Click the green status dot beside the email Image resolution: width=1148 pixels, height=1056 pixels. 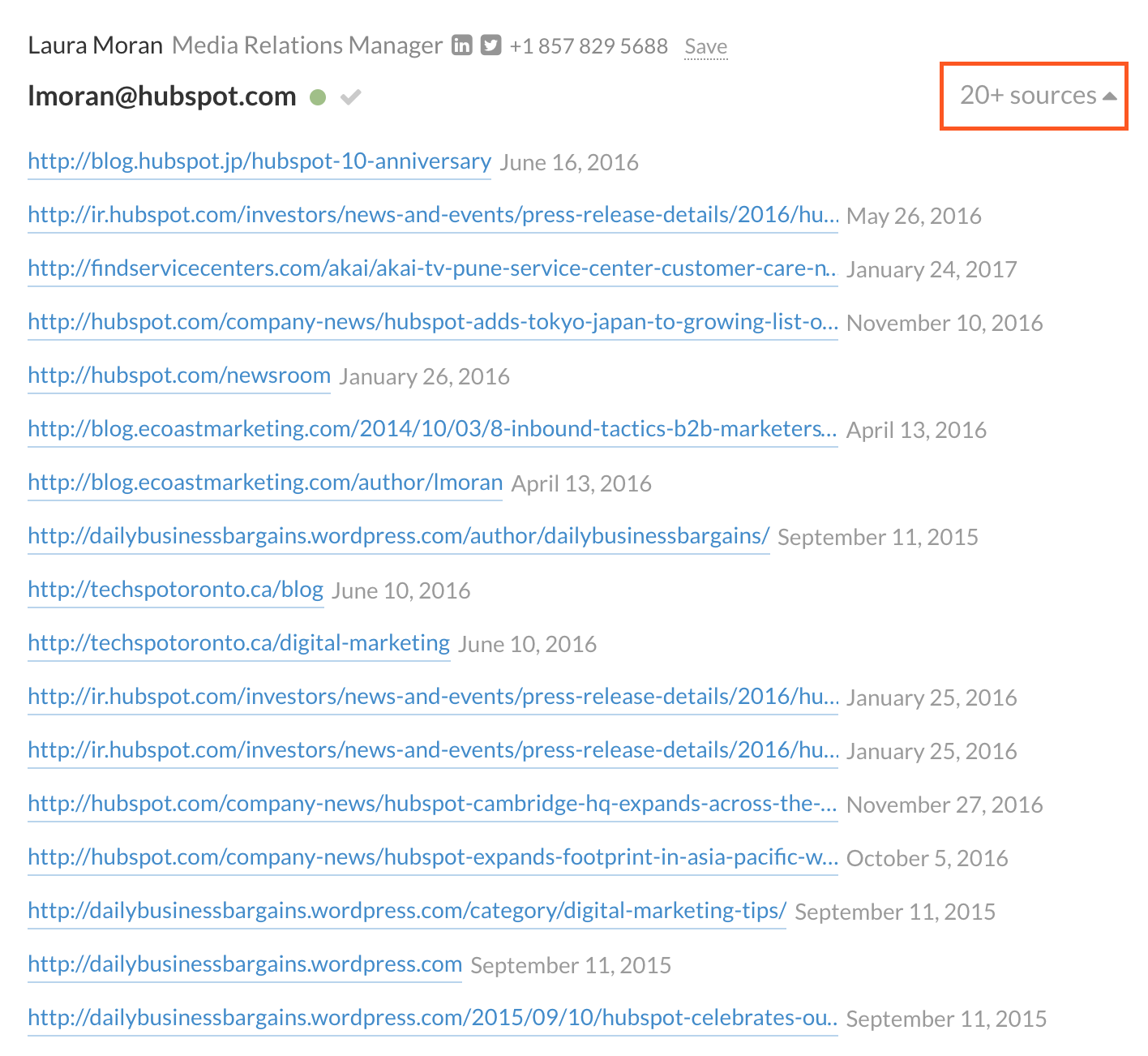point(318,97)
